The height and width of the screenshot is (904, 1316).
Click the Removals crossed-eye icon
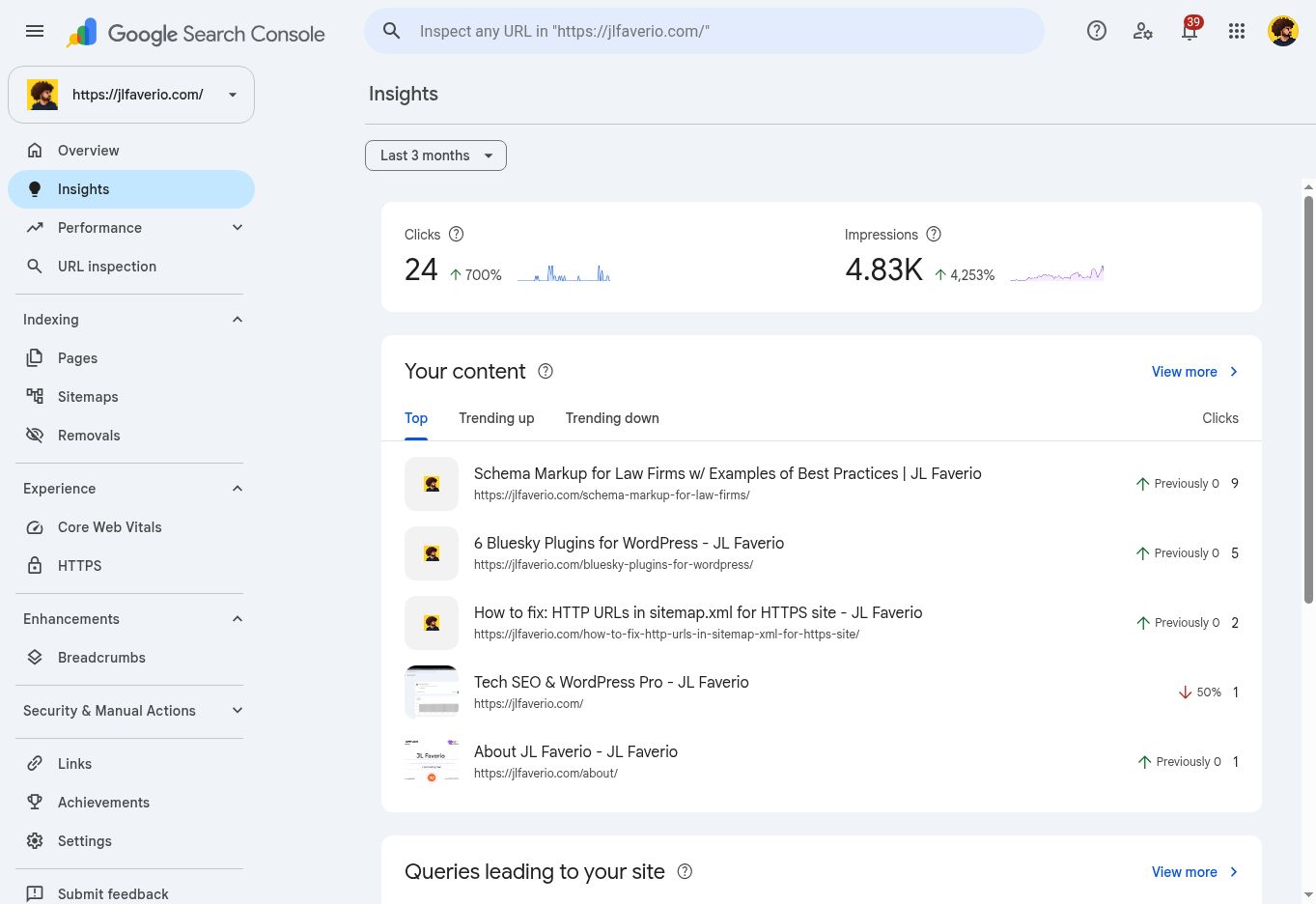point(35,436)
